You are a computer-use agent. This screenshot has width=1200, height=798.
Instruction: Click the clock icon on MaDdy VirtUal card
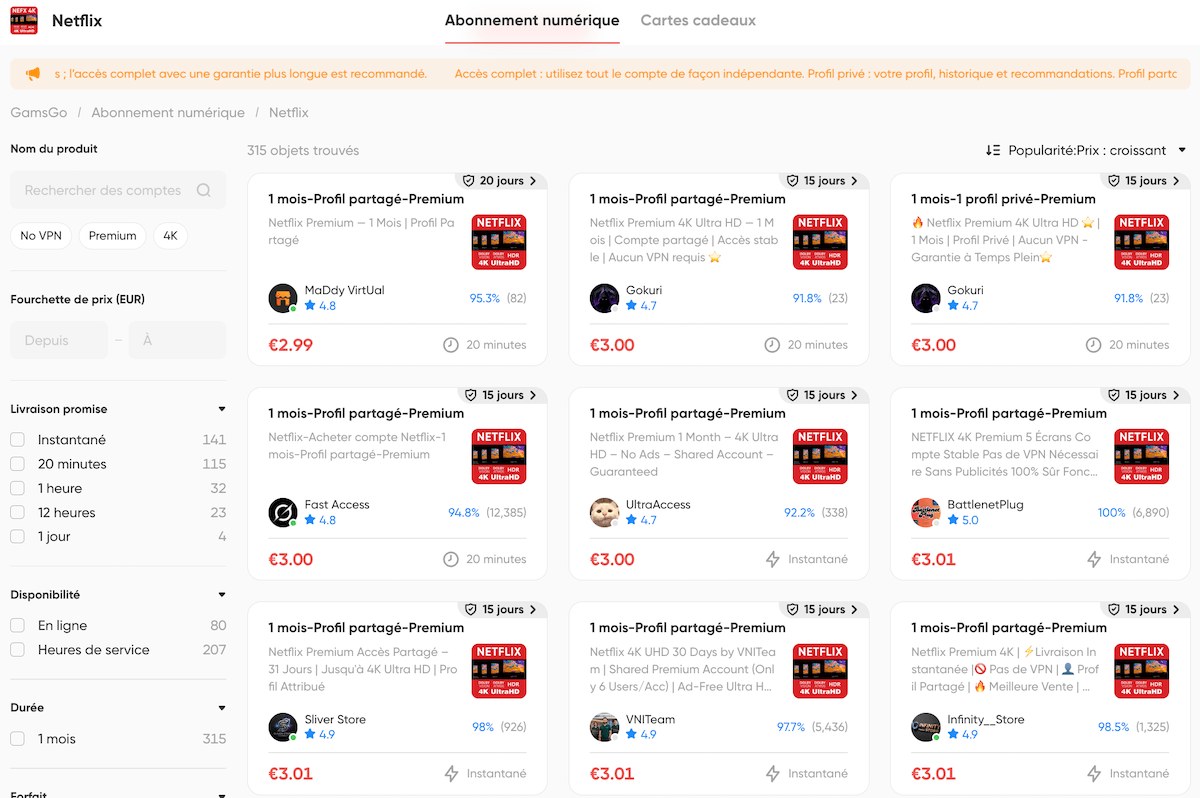click(x=451, y=345)
